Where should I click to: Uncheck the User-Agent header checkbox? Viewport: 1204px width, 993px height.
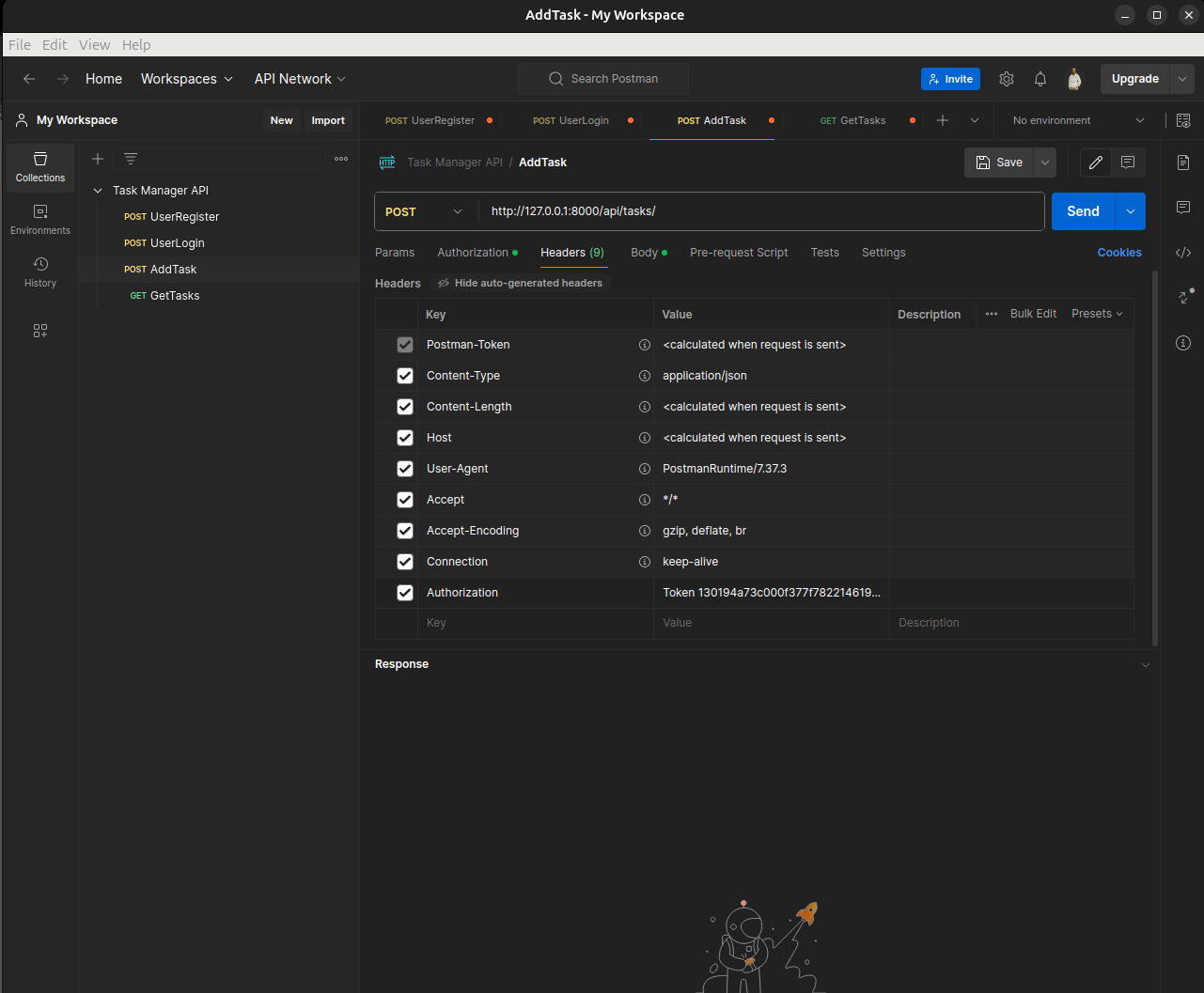coord(405,469)
